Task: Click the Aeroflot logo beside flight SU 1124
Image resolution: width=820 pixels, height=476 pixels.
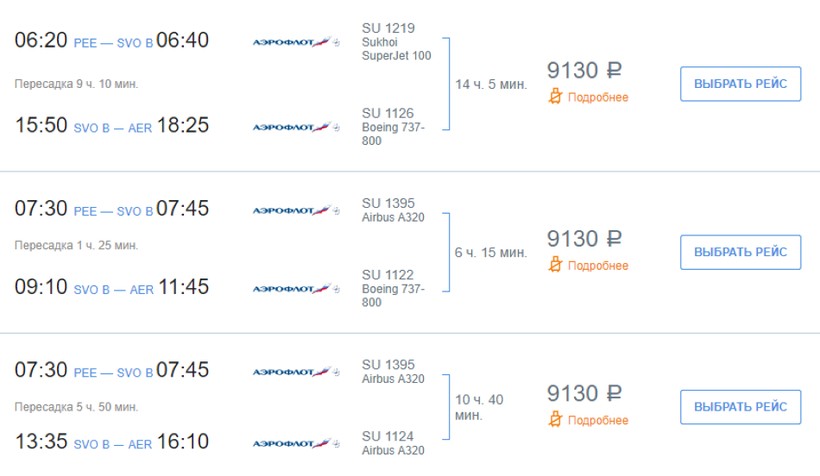Action: [296, 443]
